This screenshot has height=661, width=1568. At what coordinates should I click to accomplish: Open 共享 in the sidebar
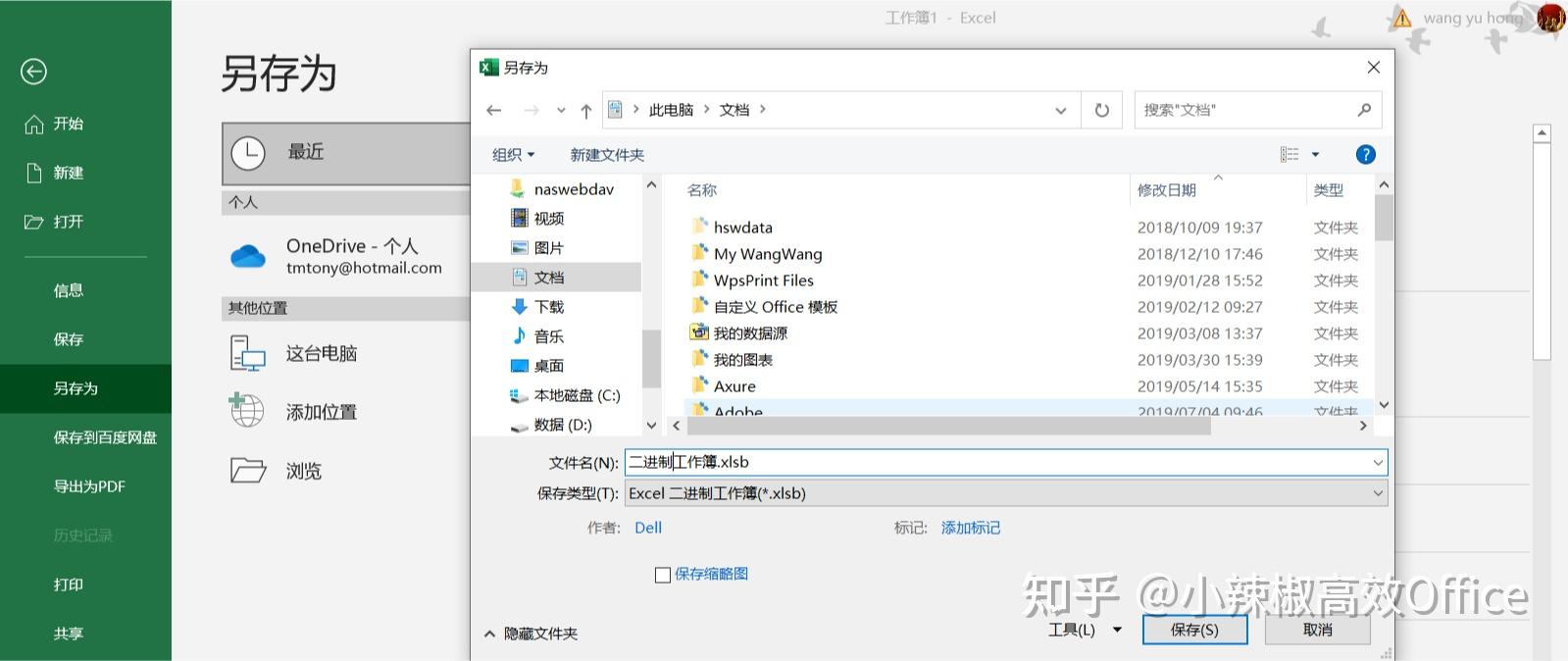(x=69, y=634)
